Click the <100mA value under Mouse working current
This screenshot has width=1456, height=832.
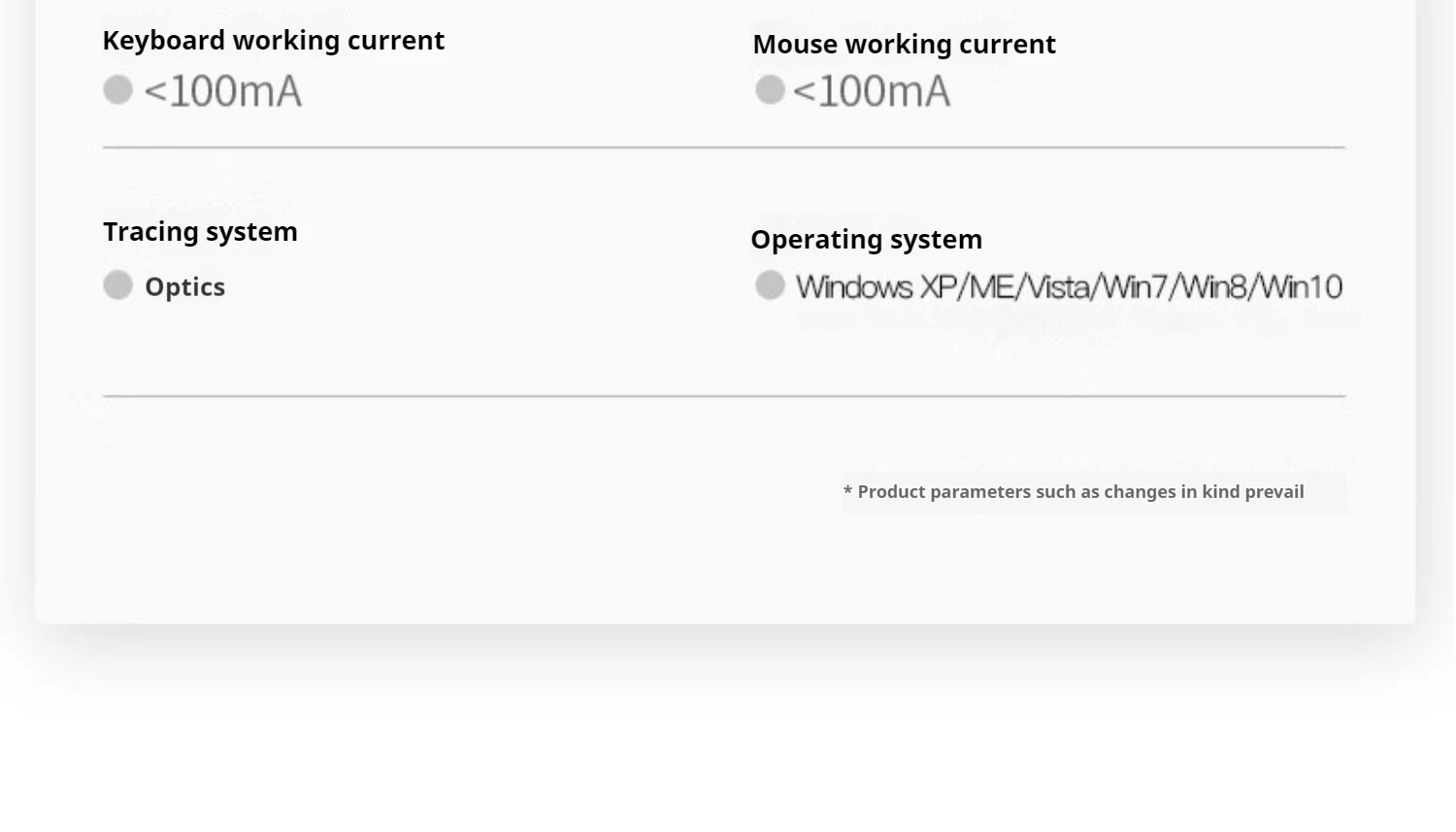[871, 92]
